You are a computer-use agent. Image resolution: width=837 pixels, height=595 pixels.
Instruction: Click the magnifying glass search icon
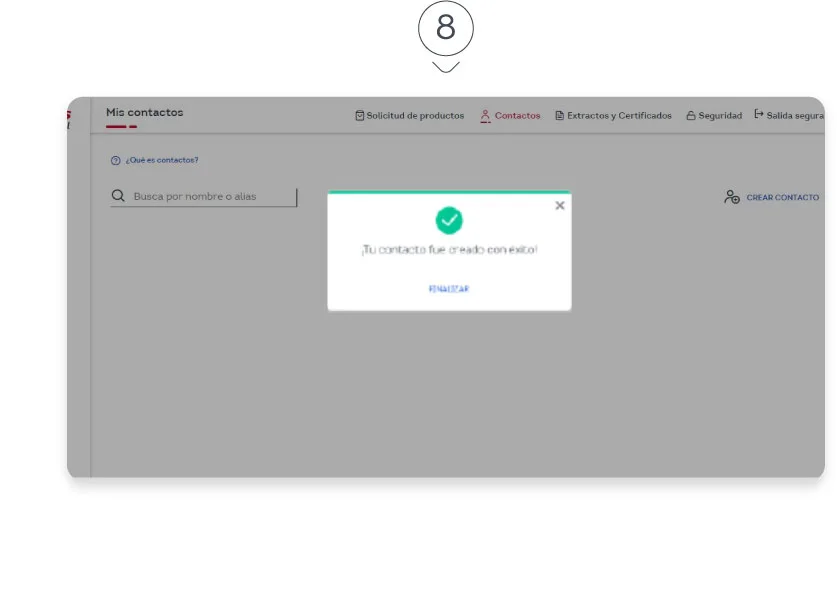tap(117, 195)
